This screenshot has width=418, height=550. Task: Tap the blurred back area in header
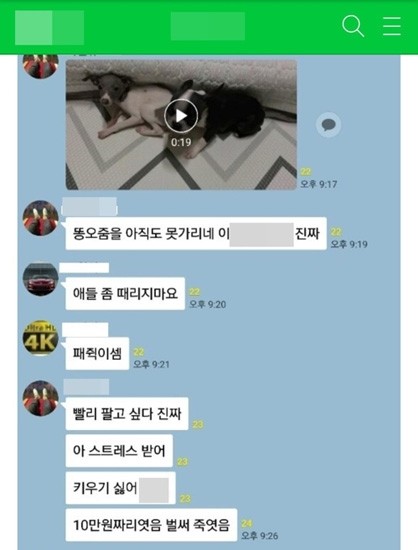pos(49,28)
